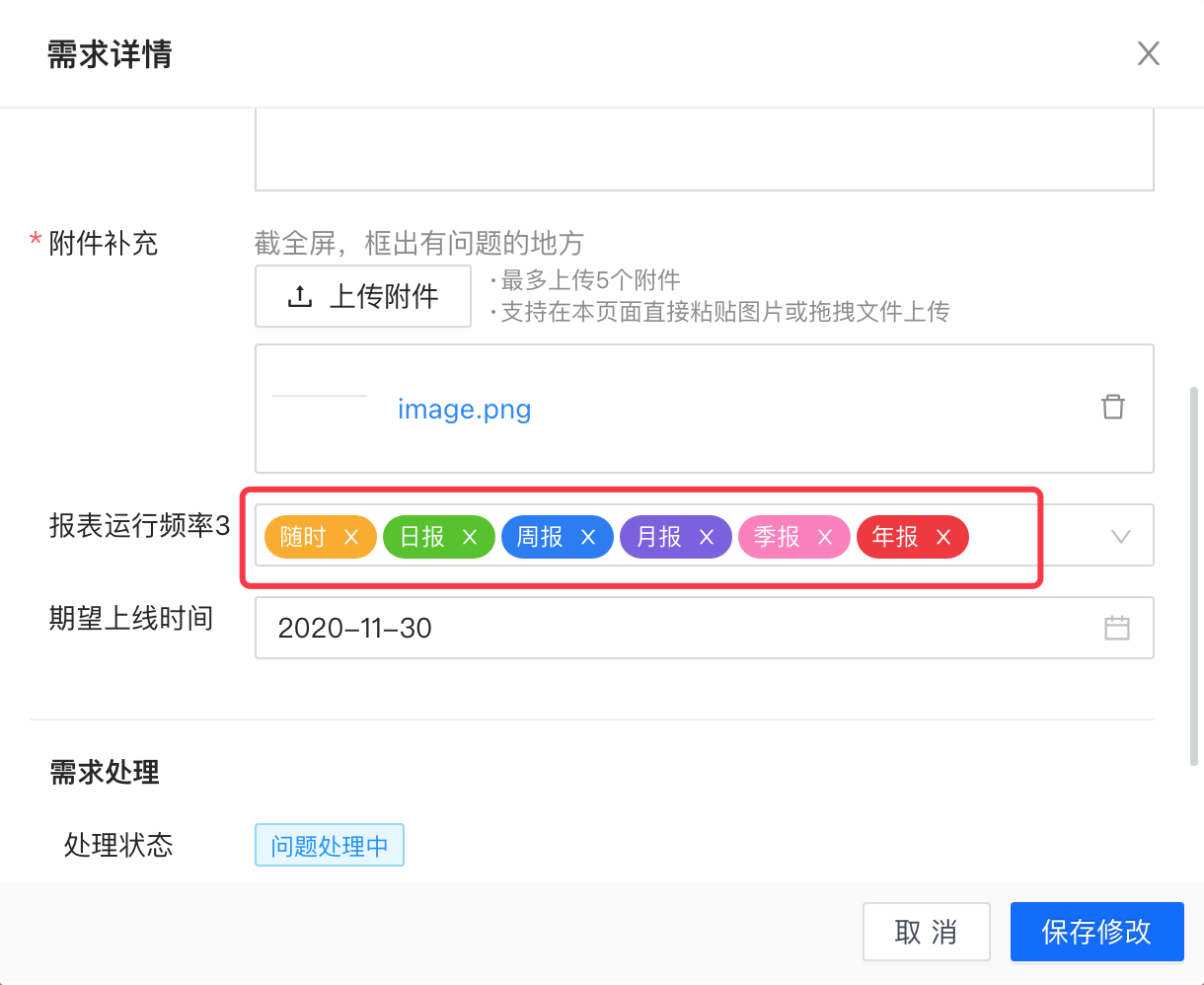Click empty space in the frequency selector

tap(1036, 537)
